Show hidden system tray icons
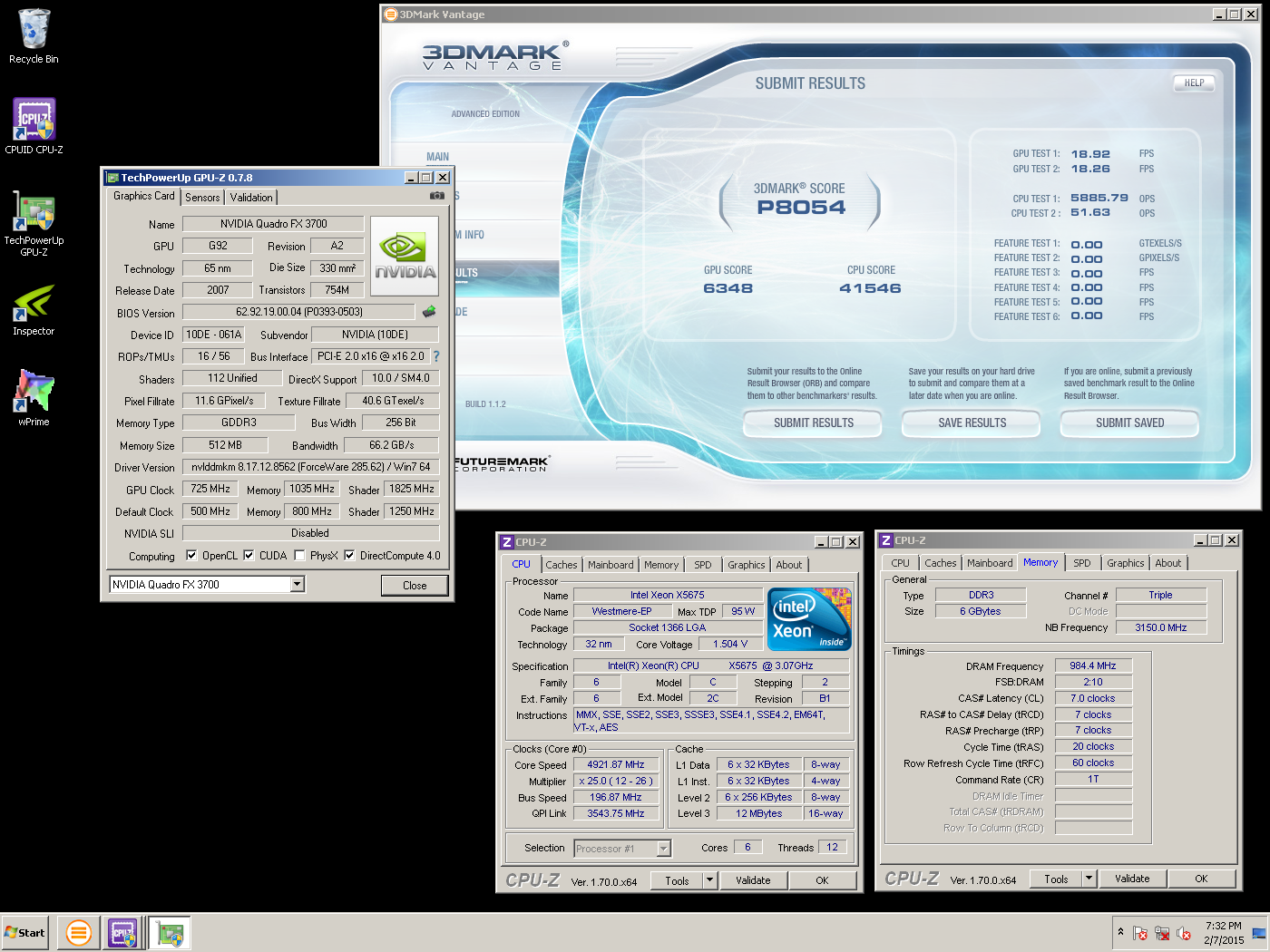The width and height of the screenshot is (1270, 952). point(1120,932)
